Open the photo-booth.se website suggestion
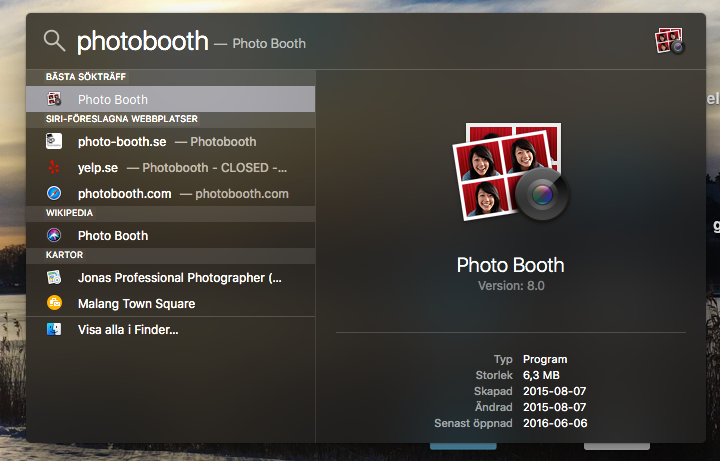Viewport: 720px width, 461px height. [x=171, y=141]
